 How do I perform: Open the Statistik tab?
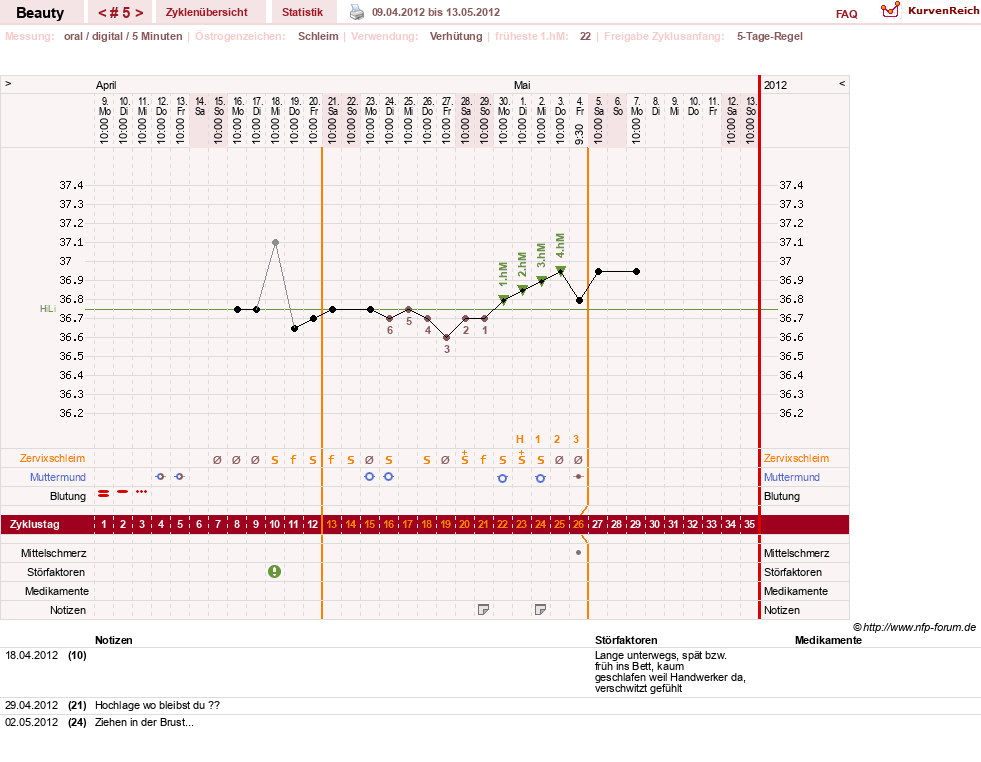(302, 12)
